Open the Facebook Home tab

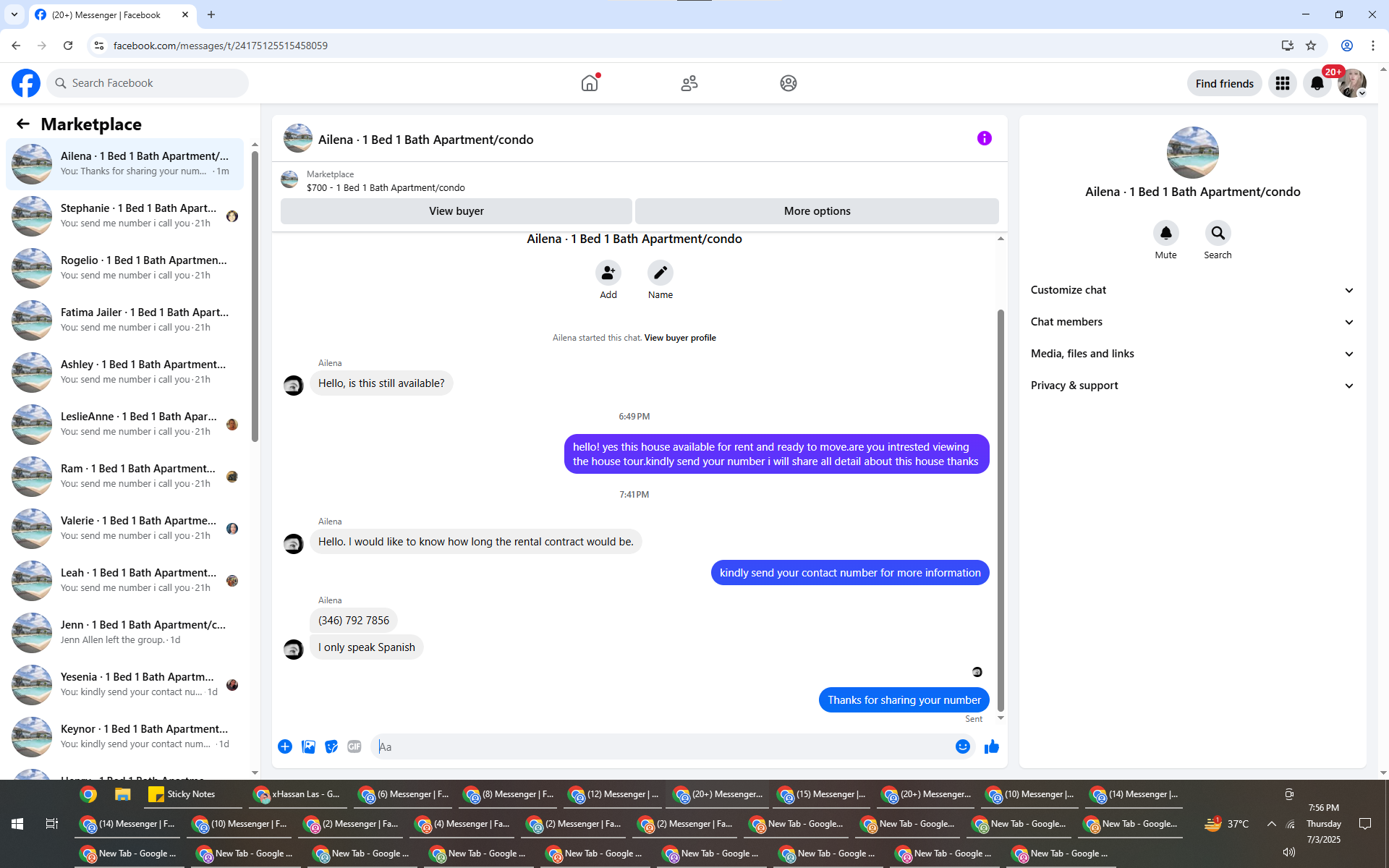pos(590,83)
